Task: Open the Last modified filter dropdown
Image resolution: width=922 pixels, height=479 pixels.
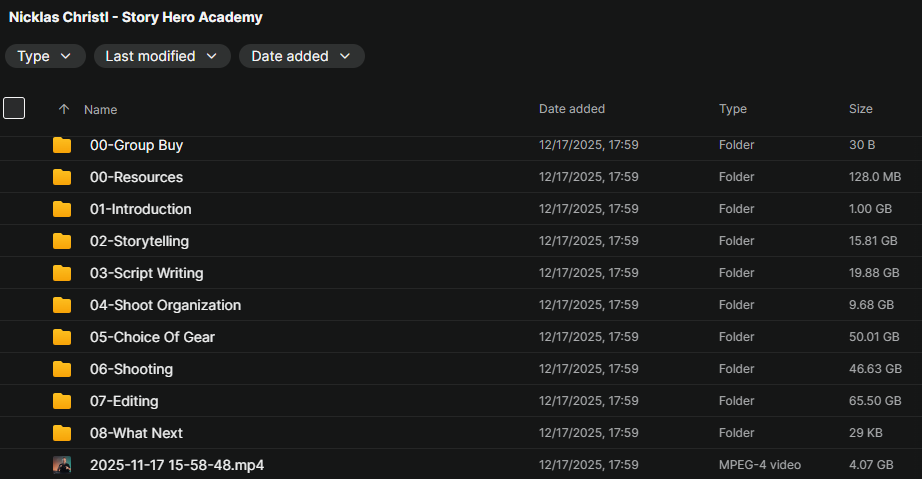Action: (162, 56)
